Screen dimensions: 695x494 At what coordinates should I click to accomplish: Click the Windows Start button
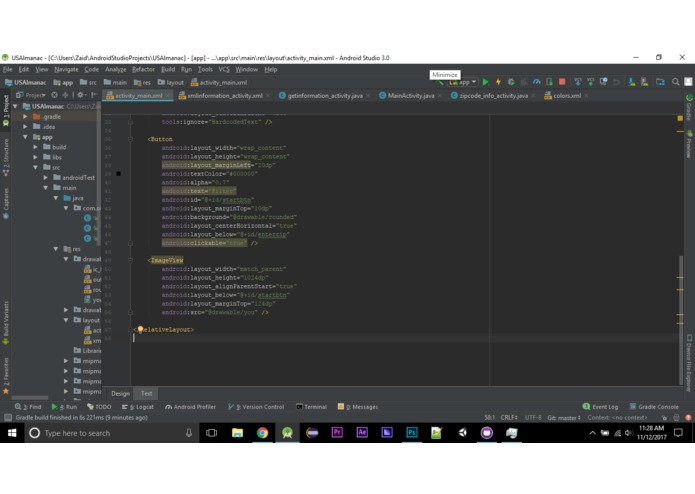[x=12, y=433]
